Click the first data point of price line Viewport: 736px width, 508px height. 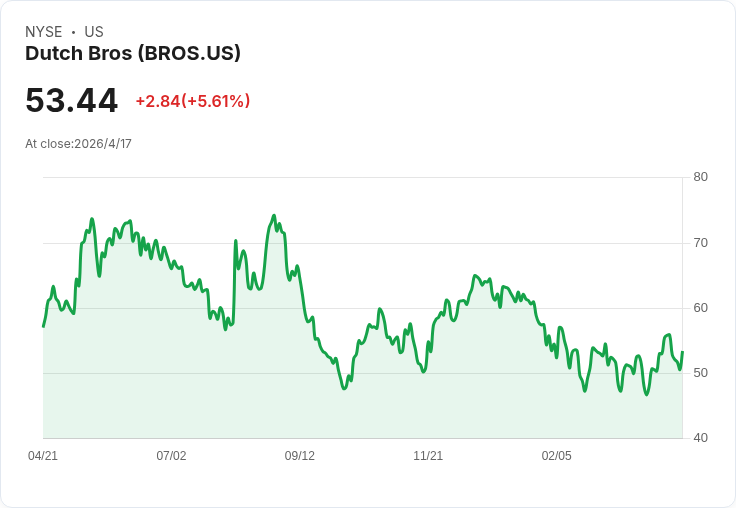[44, 326]
